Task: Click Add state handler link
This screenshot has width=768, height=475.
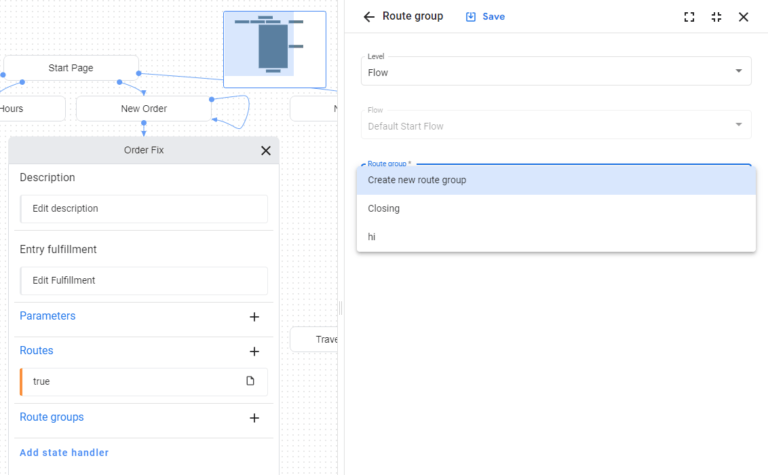Action: (x=64, y=453)
